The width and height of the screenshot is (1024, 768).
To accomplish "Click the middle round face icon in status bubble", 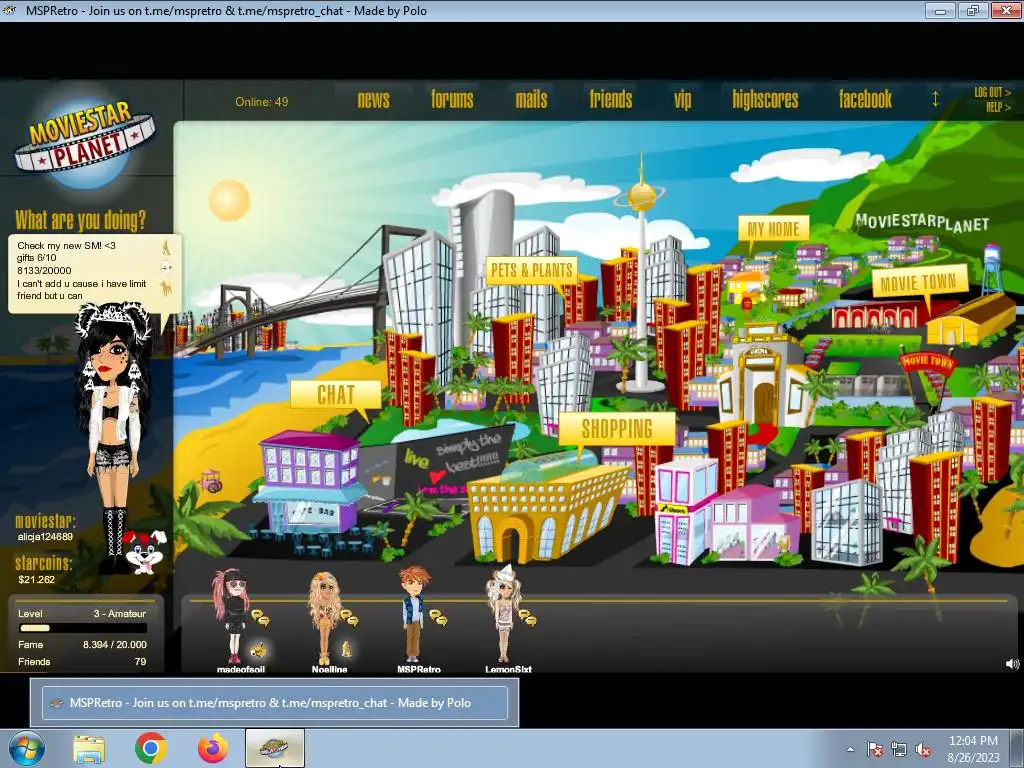I will 166,267.
